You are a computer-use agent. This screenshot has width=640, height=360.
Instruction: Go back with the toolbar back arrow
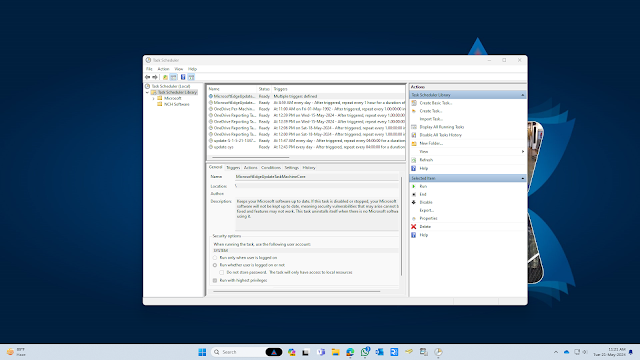click(x=147, y=77)
